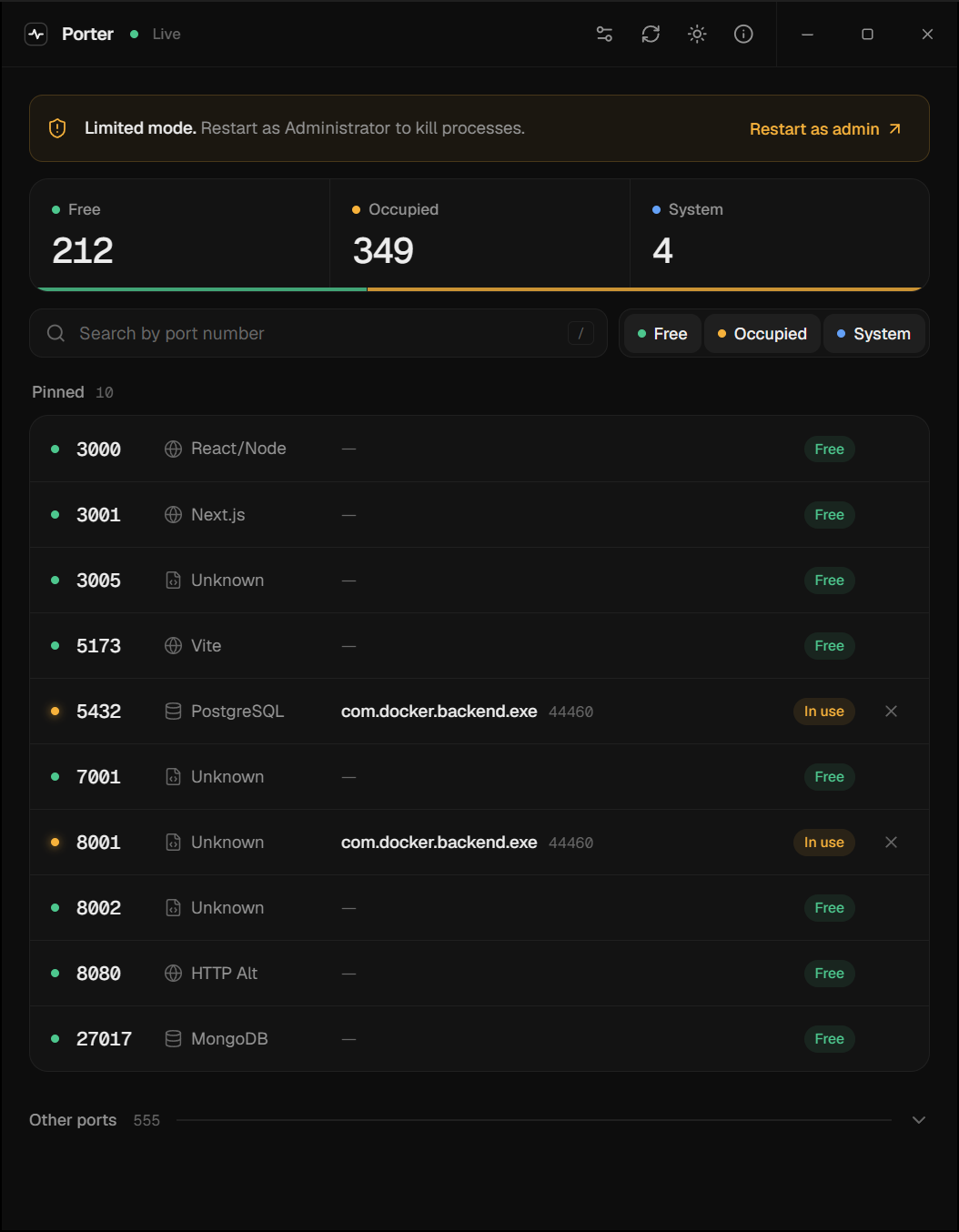Minimize the Porter window
Viewport: 959px width, 1232px height.
(x=807, y=34)
